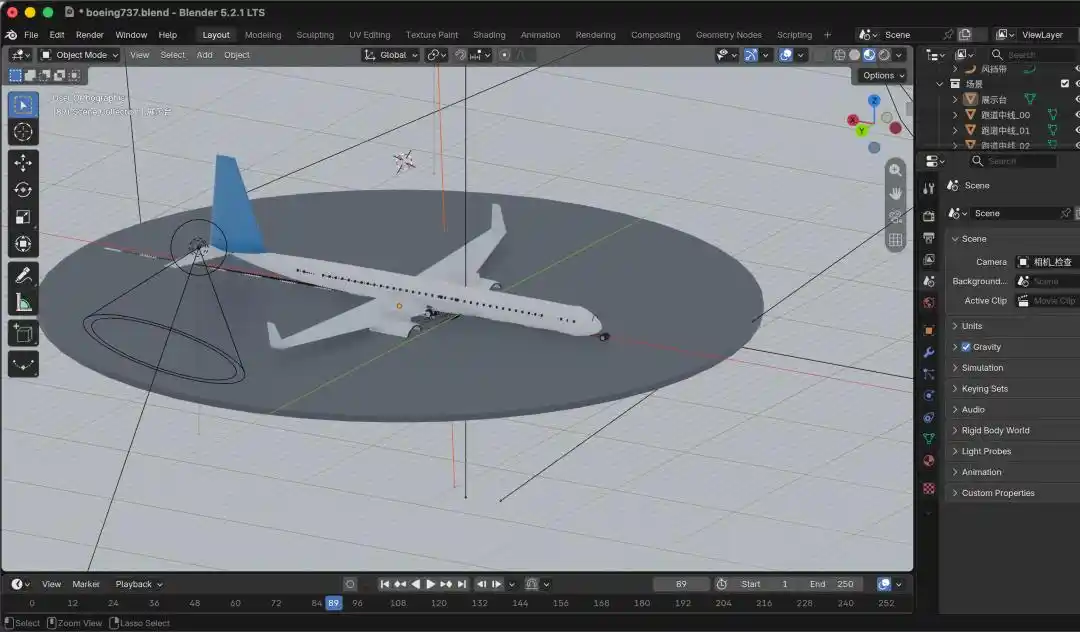Choose the Scale tool
Screen dimensions: 1080x632
click(23, 218)
